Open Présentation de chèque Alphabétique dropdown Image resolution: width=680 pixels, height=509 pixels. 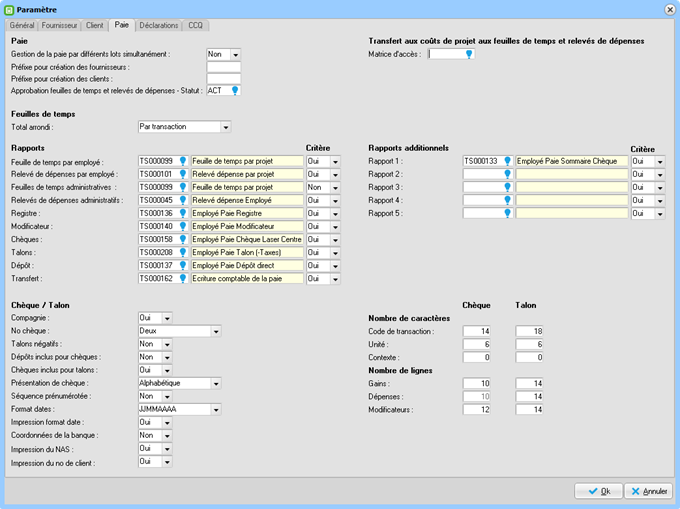[x=216, y=384]
